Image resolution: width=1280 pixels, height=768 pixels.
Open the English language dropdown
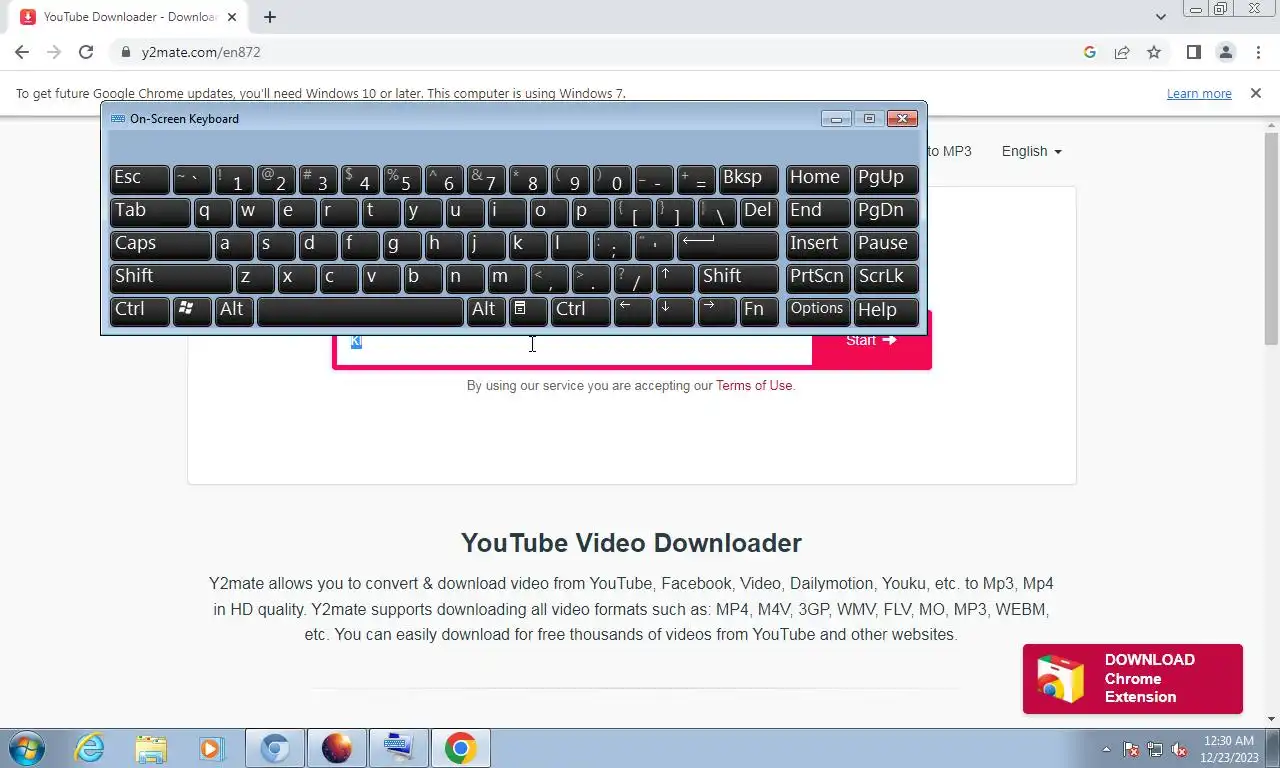click(x=1031, y=151)
